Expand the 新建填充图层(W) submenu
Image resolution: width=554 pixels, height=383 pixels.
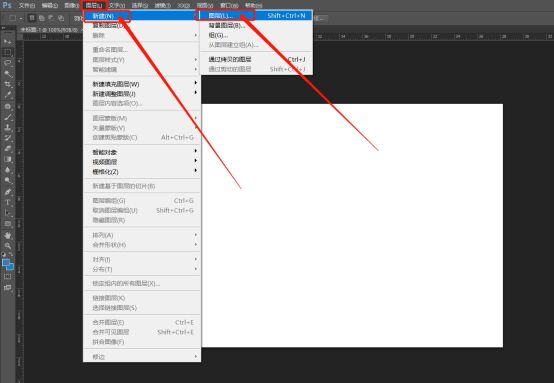[142, 84]
